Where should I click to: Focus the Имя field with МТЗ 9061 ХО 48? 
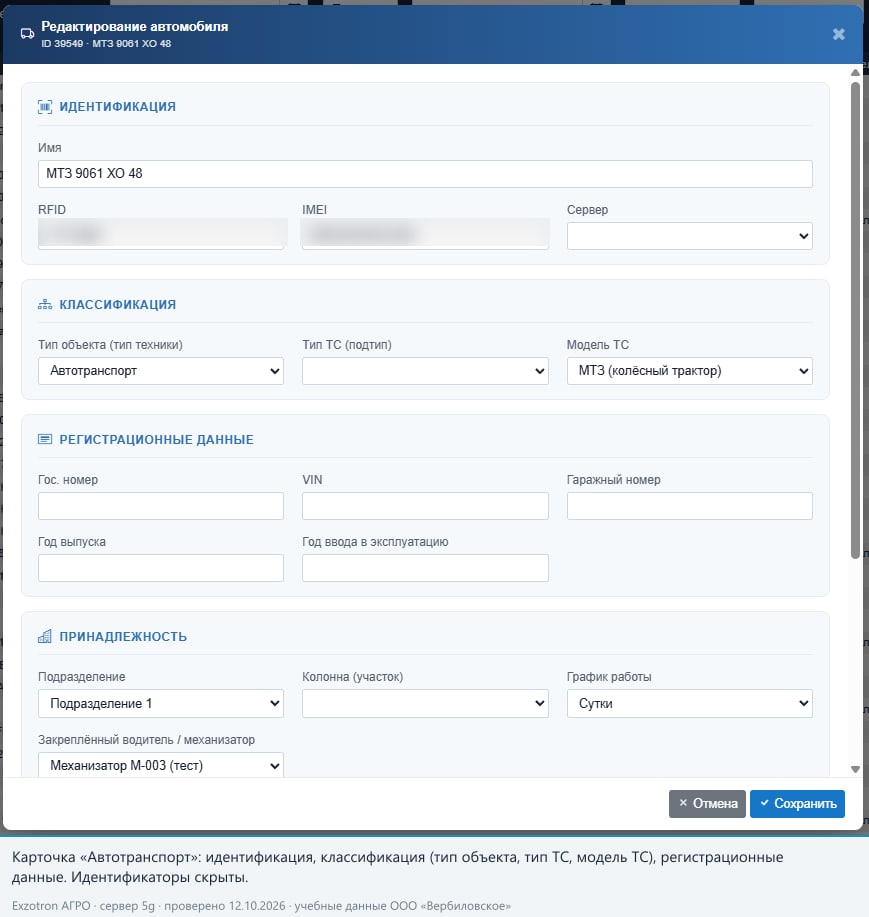pyautogui.click(x=425, y=174)
